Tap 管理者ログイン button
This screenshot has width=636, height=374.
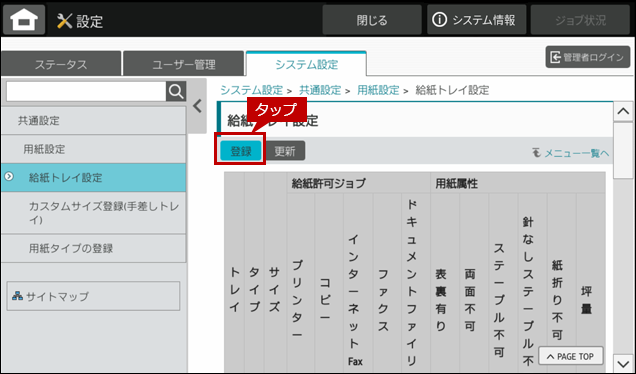click(x=588, y=57)
